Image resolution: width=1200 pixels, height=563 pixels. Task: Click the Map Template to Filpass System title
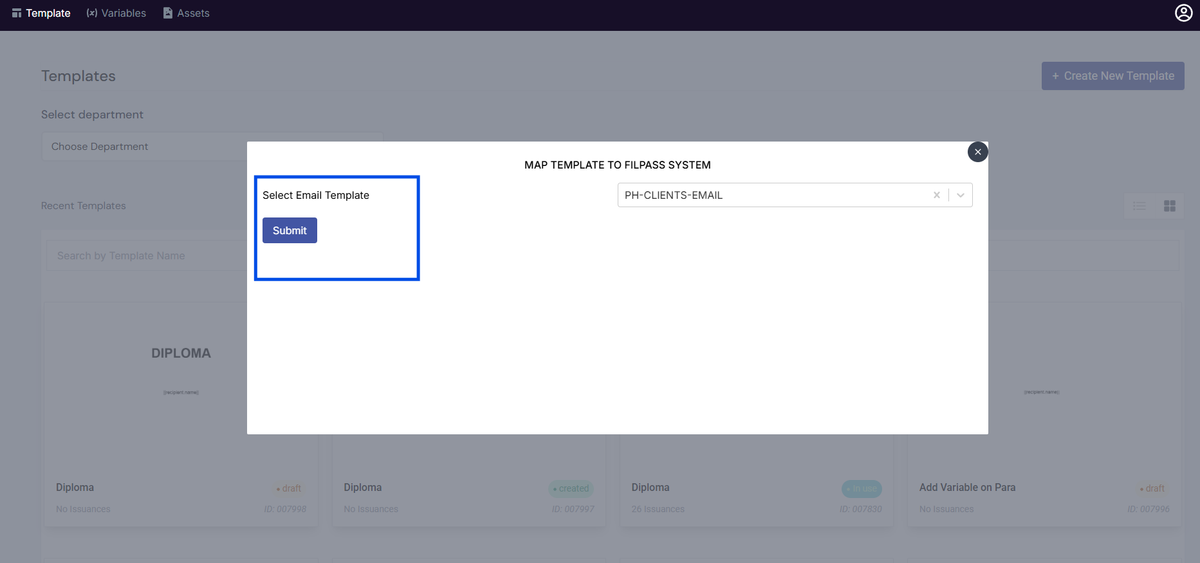click(x=617, y=164)
